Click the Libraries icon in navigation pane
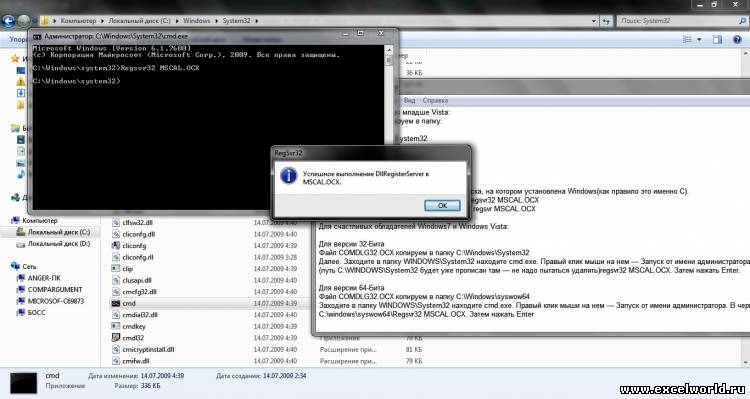The height and width of the screenshot is (399, 750). 15,128
